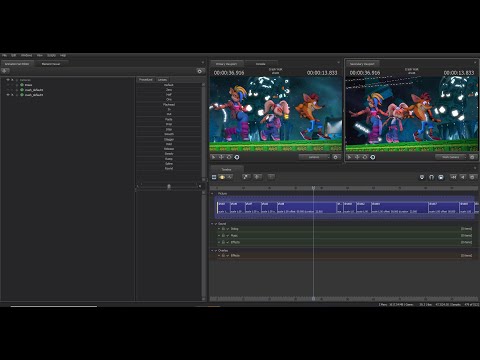This screenshot has width=480, height=360.
Task: Open camera dropdown in Primary Viewport
Action: 314,157
